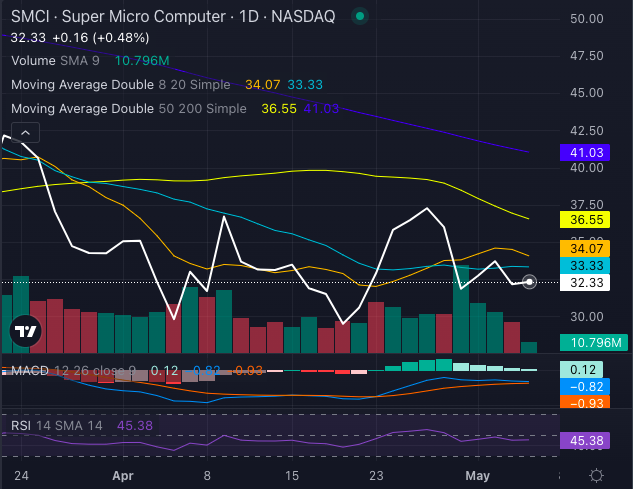The height and width of the screenshot is (489, 633).
Task: Click the 45.38 RSI value in legend
Action: [x=135, y=426]
